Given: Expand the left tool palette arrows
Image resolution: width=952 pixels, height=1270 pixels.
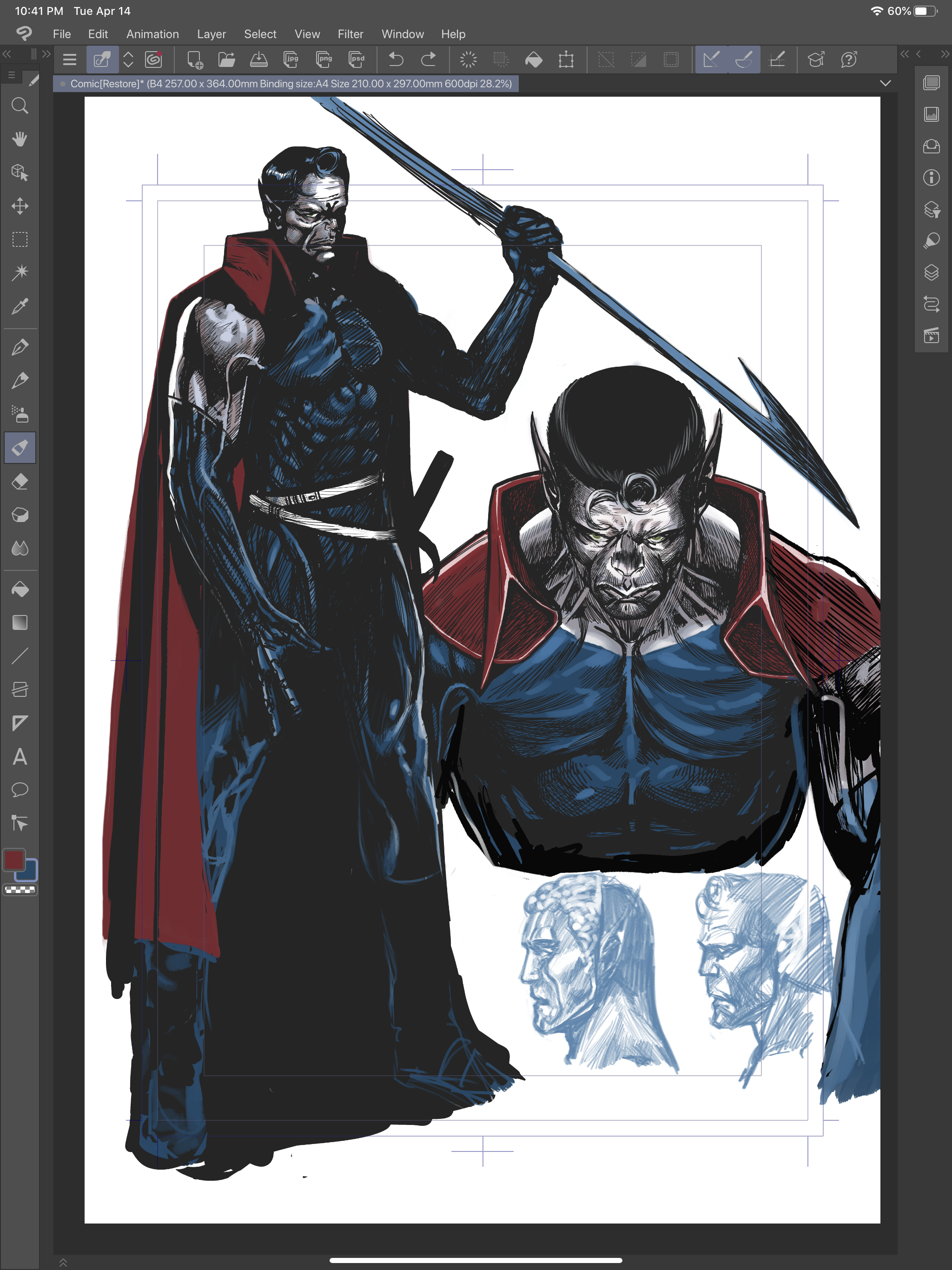Looking at the screenshot, I should click(x=46, y=54).
